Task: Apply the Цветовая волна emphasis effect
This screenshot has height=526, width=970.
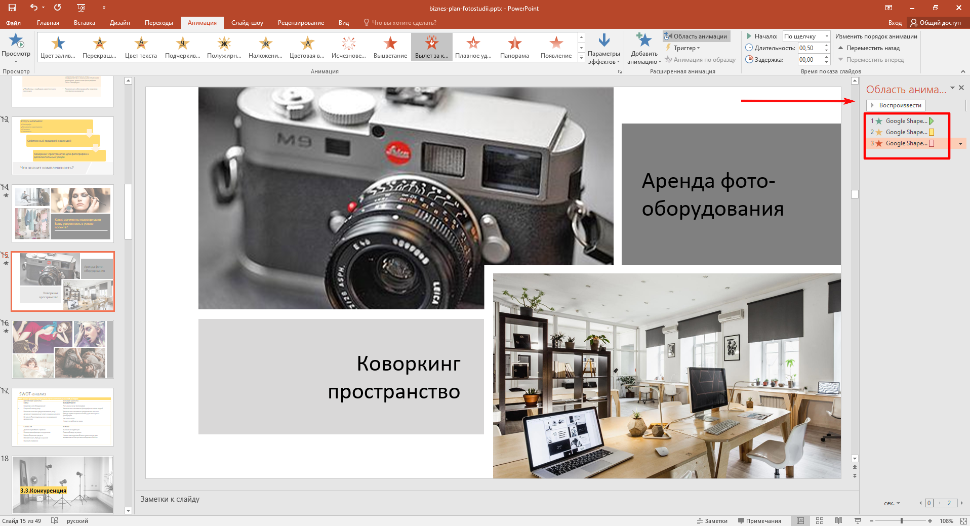Action: (307, 47)
